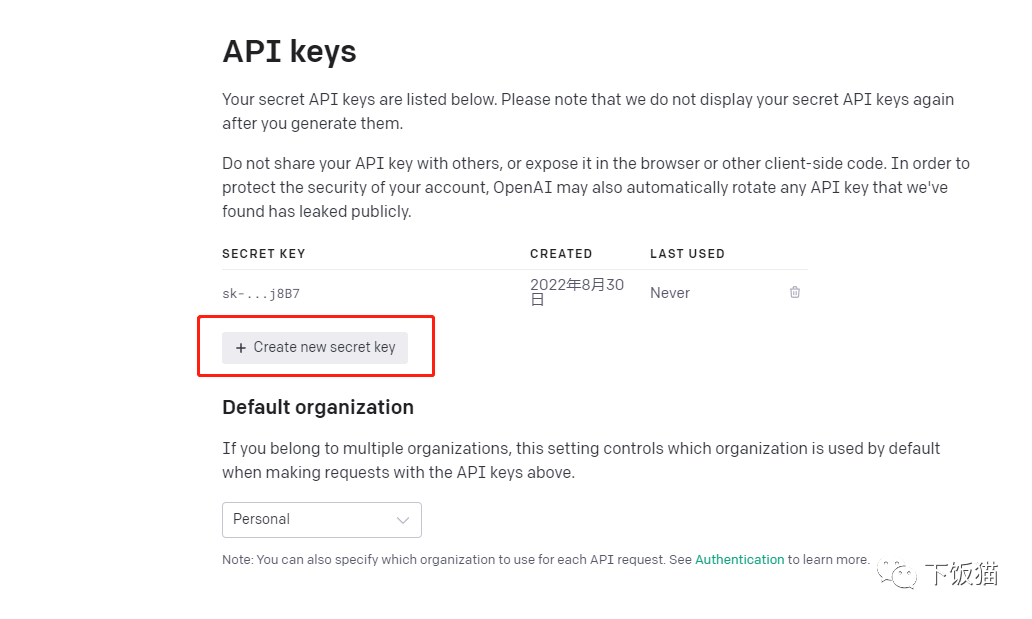Delete the sk-...j8B7 key via trash icon
This screenshot has height=619, width=1032.
pos(795,292)
